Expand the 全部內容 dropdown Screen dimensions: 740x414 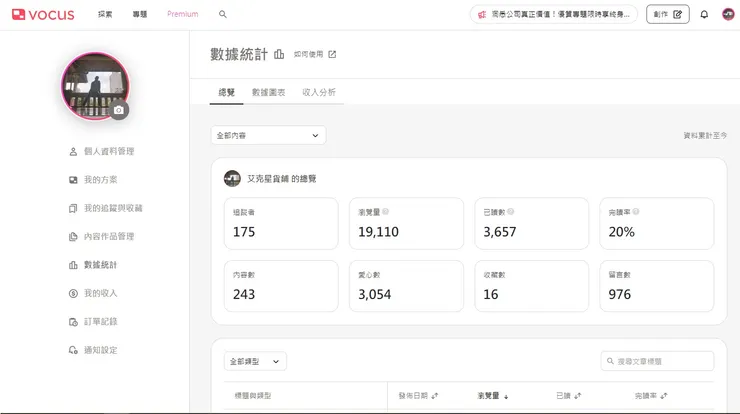268,135
